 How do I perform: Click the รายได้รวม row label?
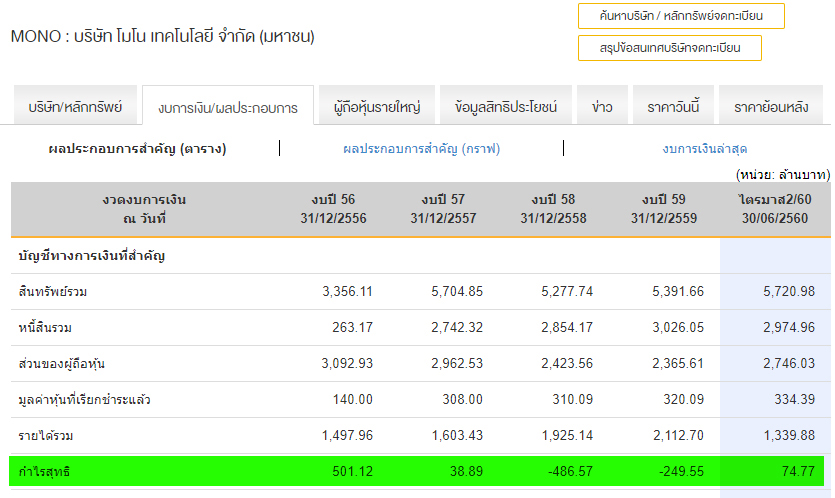pyautogui.click(x=46, y=436)
